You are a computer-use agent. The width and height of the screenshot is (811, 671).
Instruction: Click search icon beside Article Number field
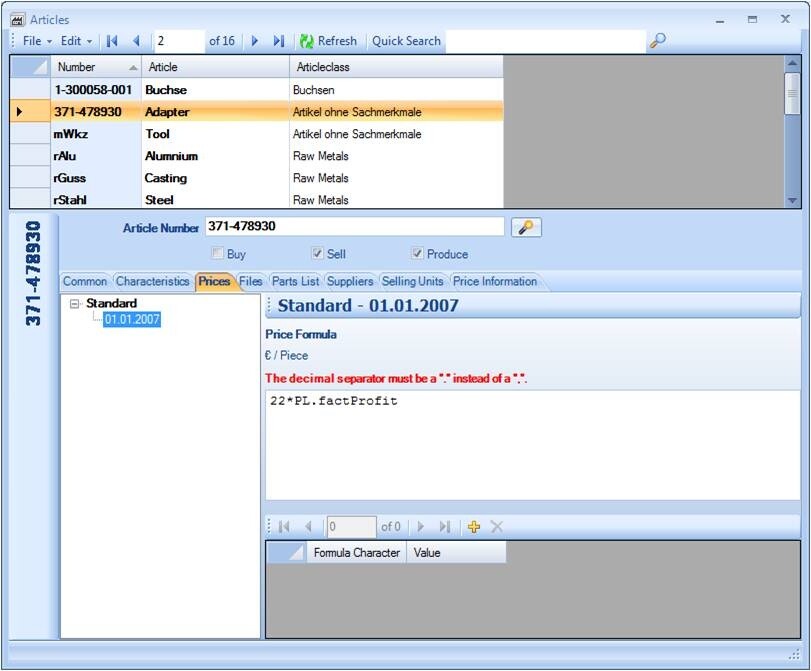point(526,228)
